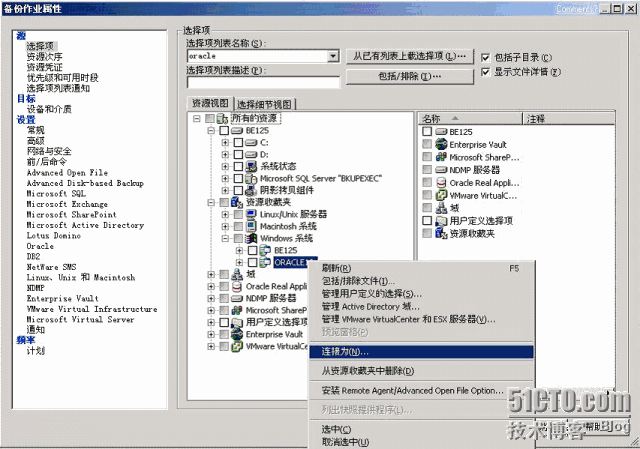640x449 pixels.
Task: Check 用户定义选择项 checkbox in name list
Action: (x=427, y=220)
